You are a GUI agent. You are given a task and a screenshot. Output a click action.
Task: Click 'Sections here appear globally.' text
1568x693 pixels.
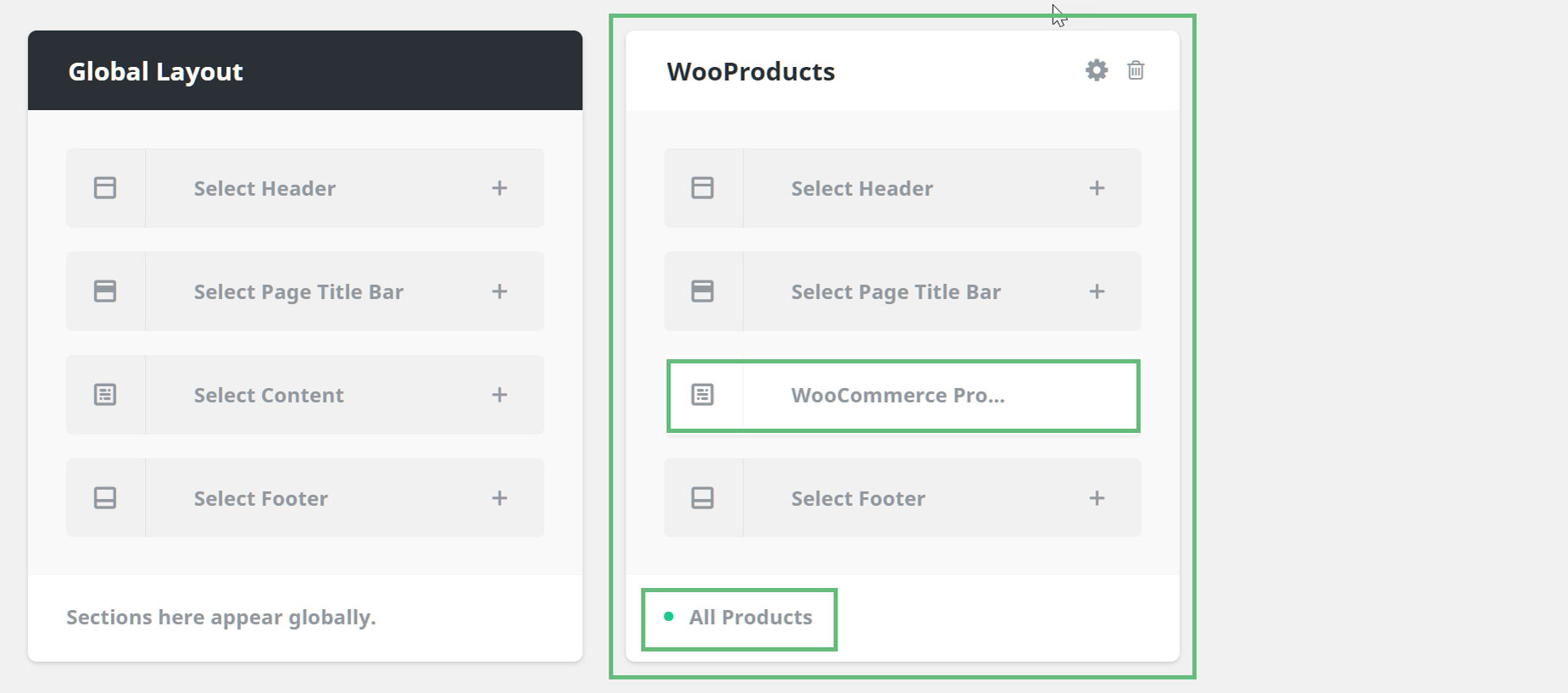click(x=221, y=618)
